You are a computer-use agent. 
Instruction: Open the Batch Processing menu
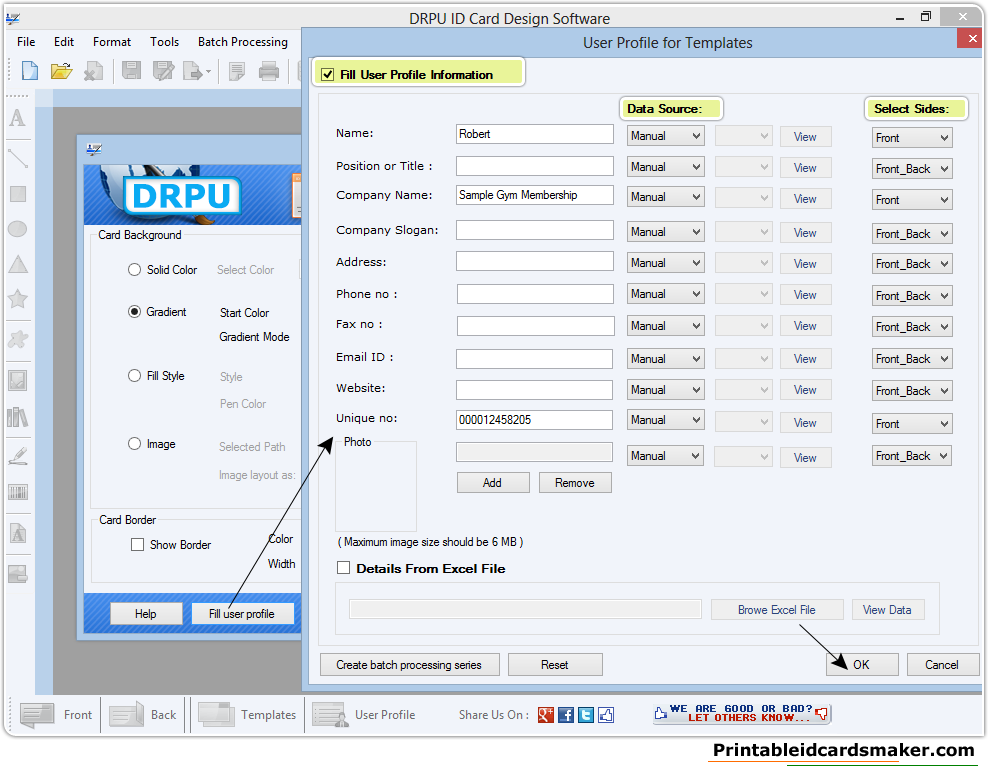243,42
